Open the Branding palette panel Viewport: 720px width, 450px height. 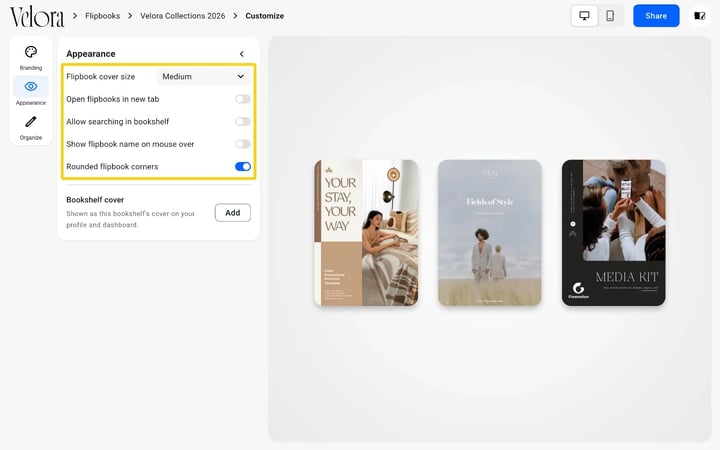click(31, 58)
